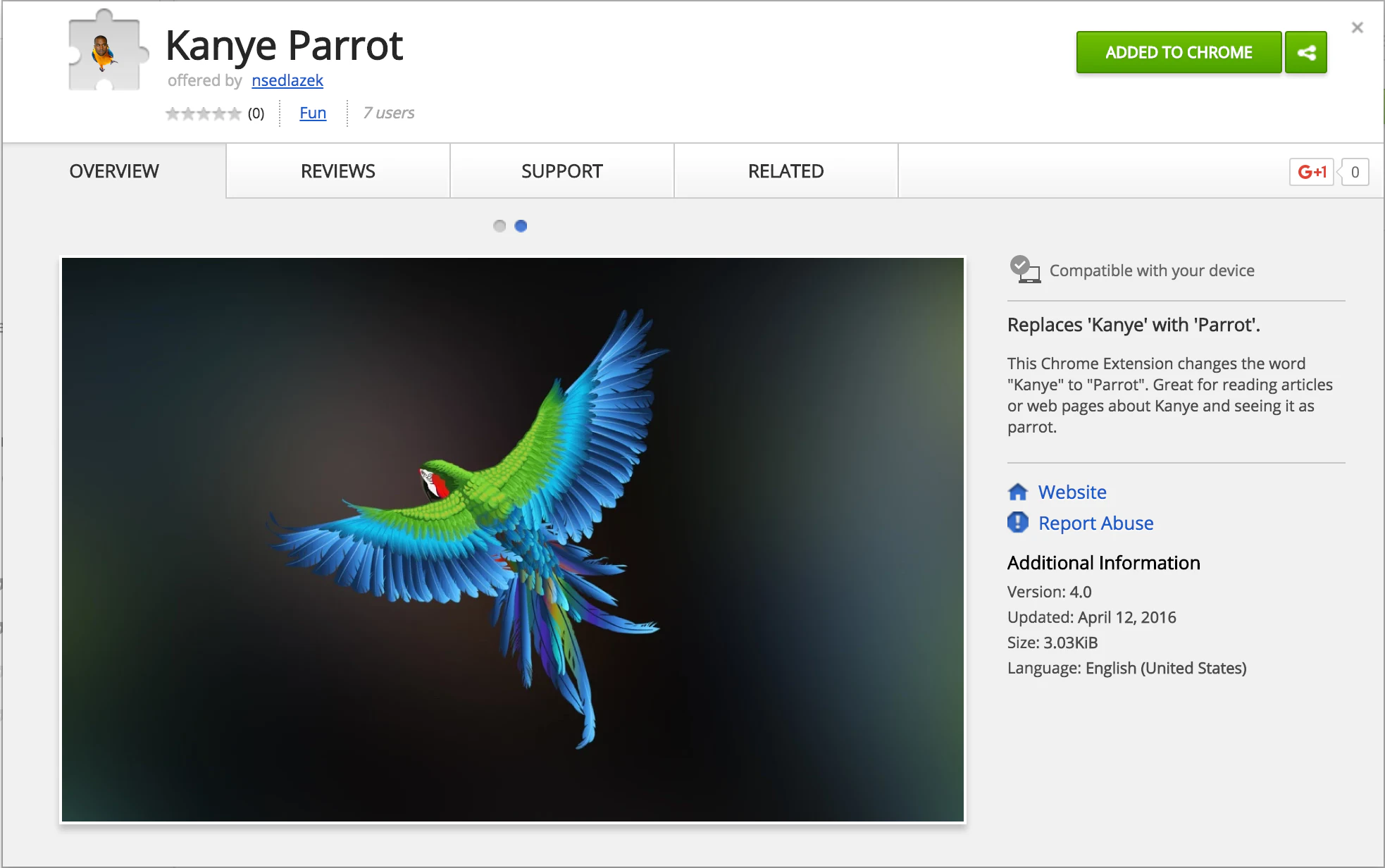Open the Overview tab
The width and height of the screenshot is (1385, 868).
click(113, 170)
